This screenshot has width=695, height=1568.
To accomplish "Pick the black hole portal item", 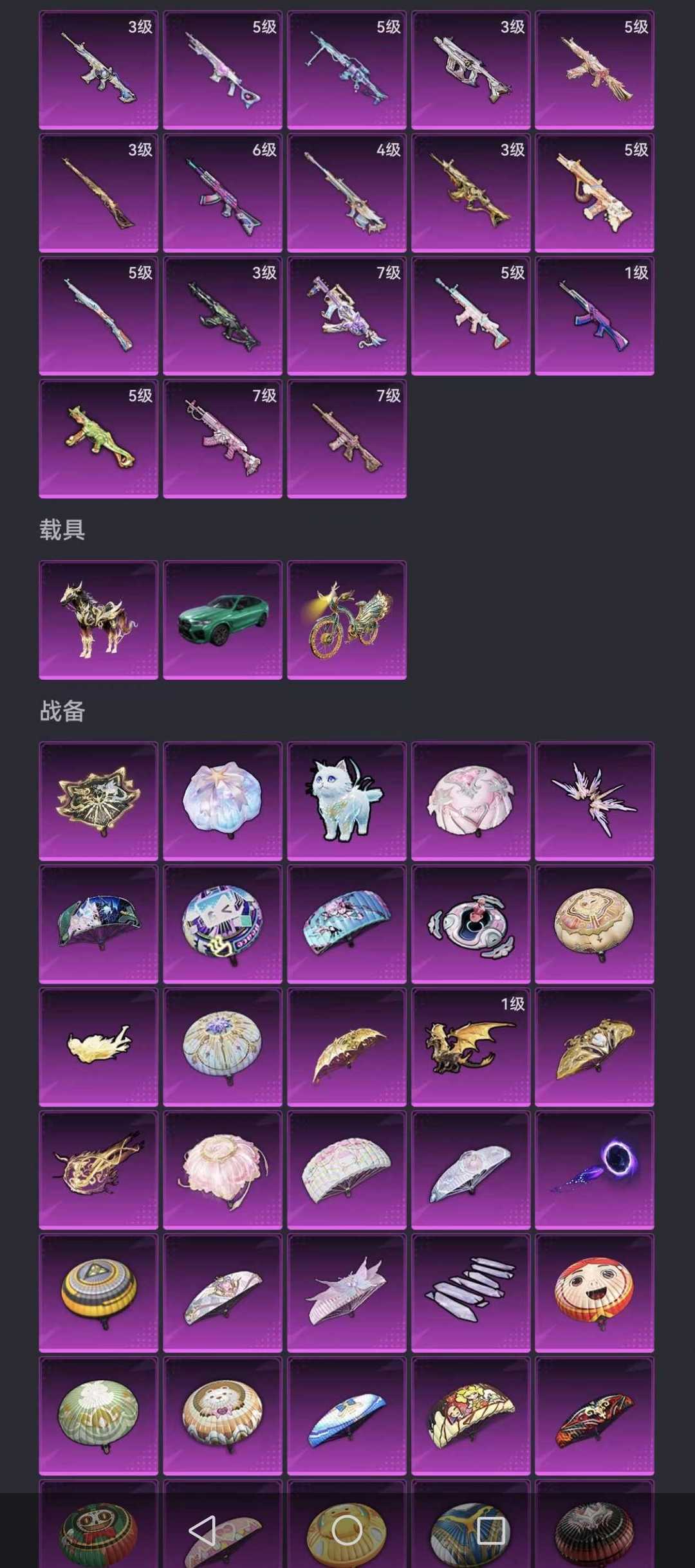I will pyautogui.click(x=595, y=1170).
